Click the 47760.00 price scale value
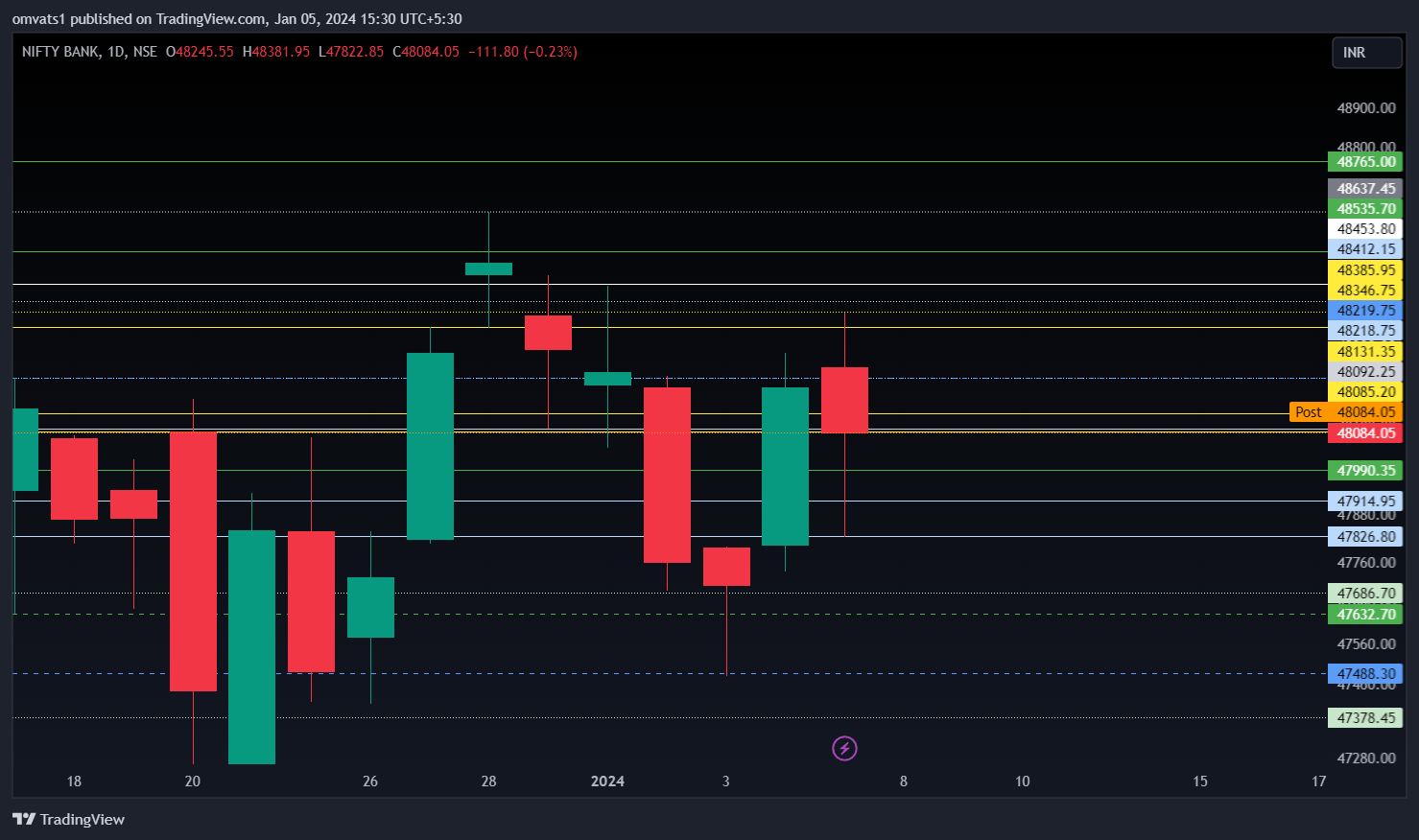 click(x=1366, y=563)
